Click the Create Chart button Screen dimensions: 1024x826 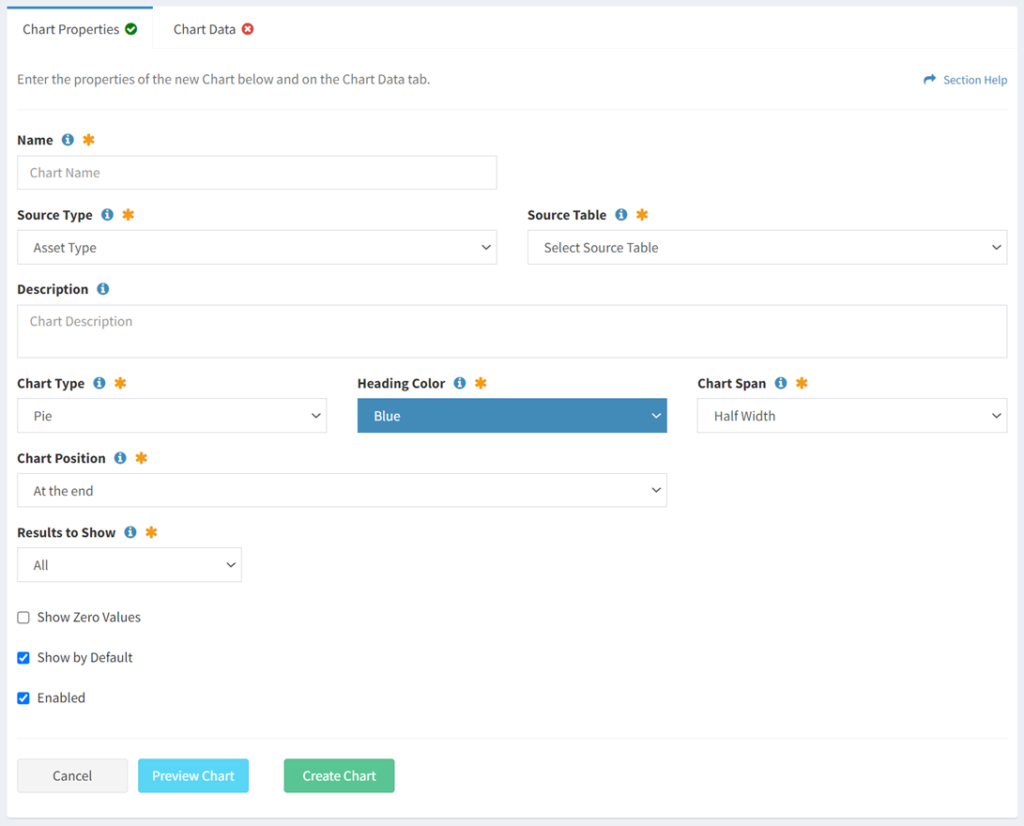coord(338,775)
